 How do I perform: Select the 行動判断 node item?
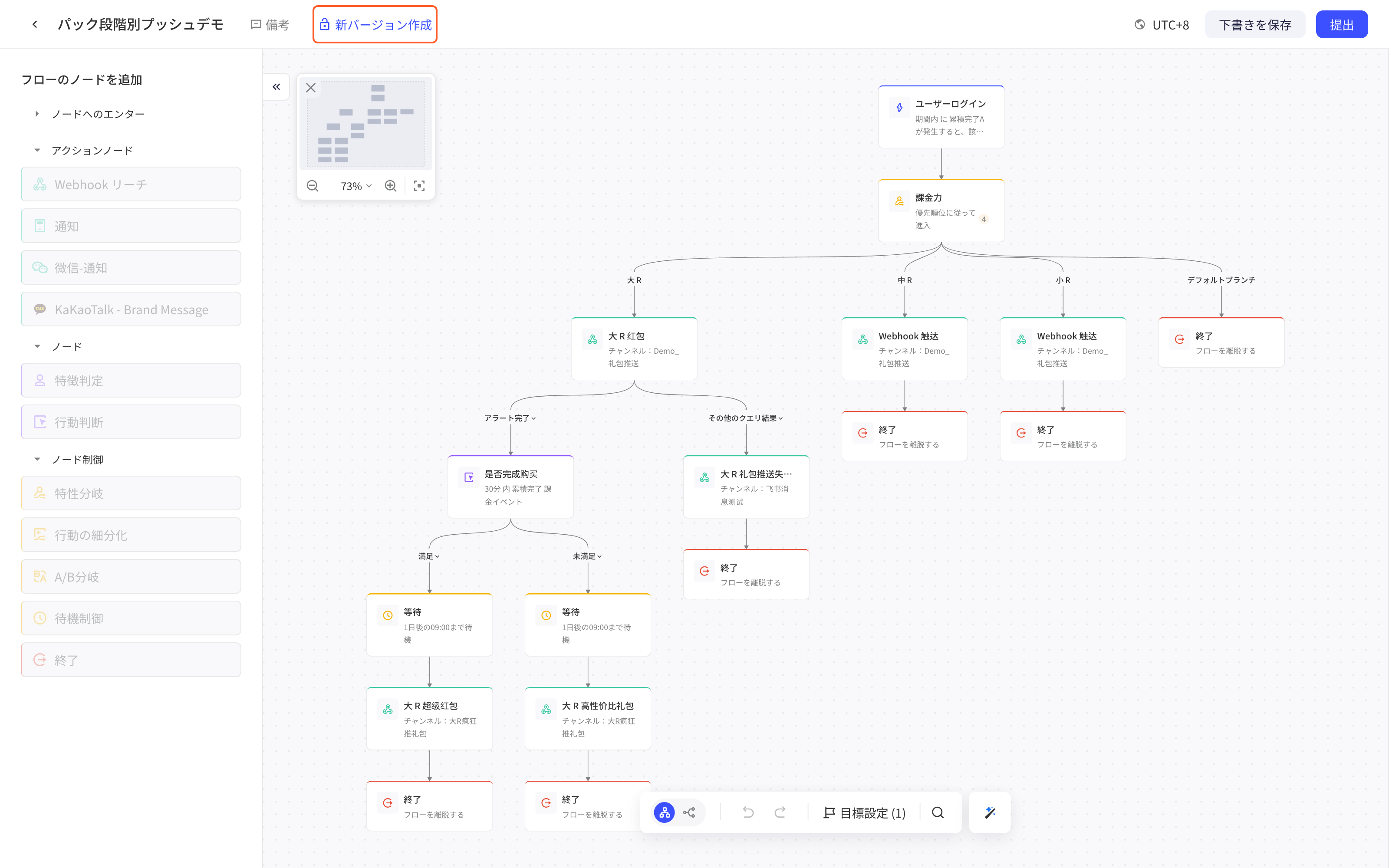pyautogui.click(x=131, y=422)
